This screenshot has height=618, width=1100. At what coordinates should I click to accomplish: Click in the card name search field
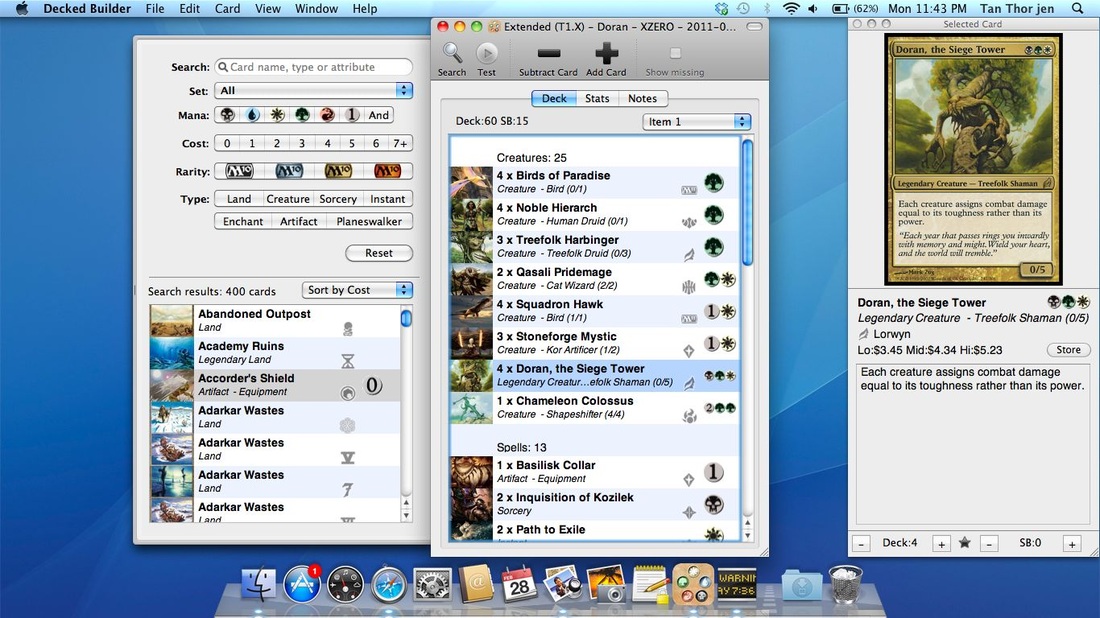(x=314, y=67)
